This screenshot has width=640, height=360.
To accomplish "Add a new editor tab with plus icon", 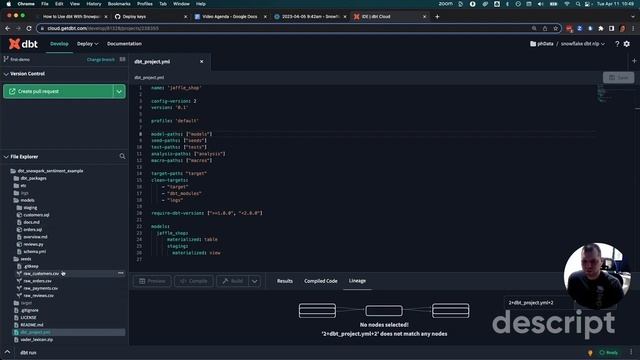I will 634,61.
